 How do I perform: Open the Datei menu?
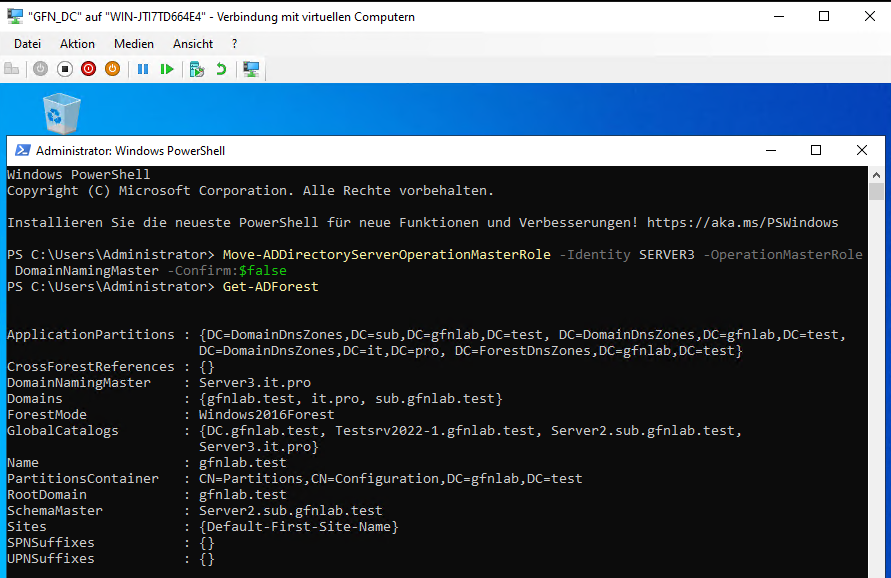pos(27,44)
